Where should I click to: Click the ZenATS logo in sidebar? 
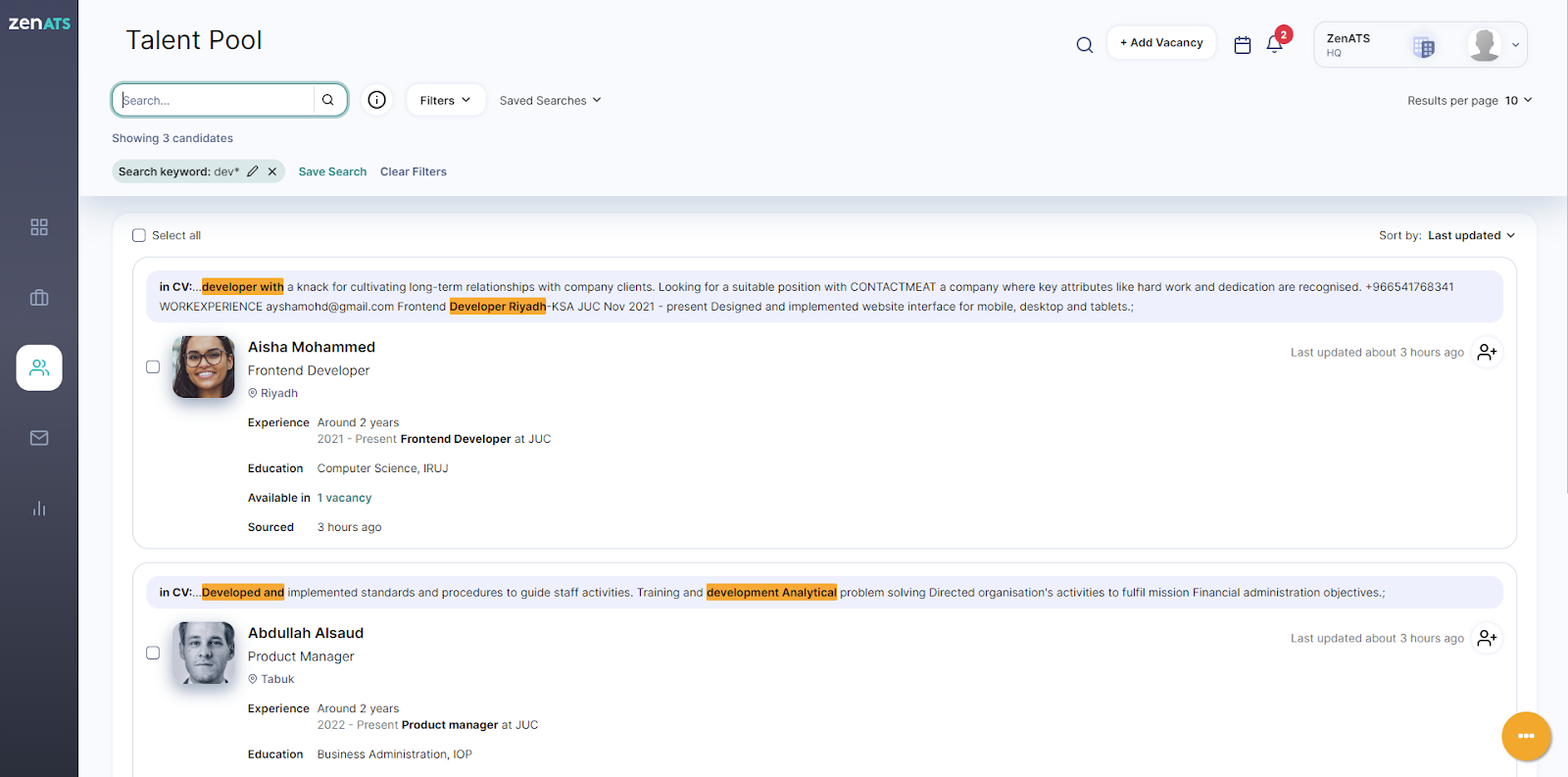point(39,23)
